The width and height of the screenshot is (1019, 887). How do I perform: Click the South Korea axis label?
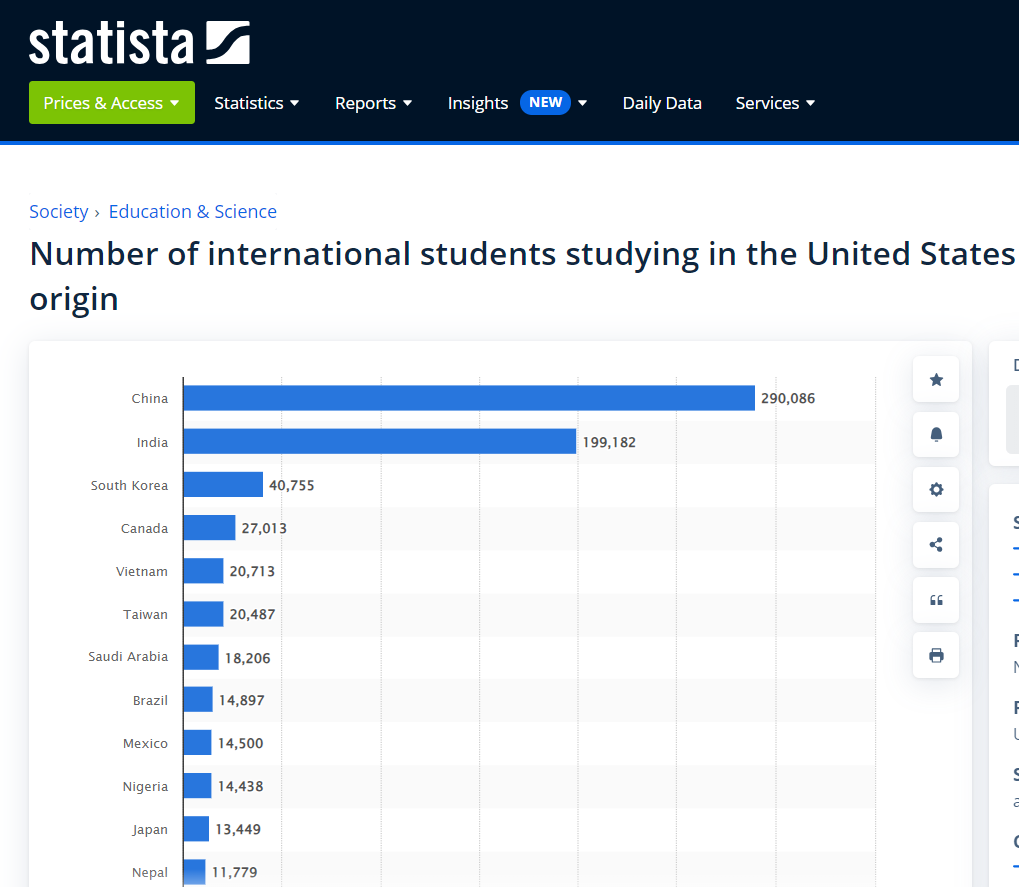129,485
